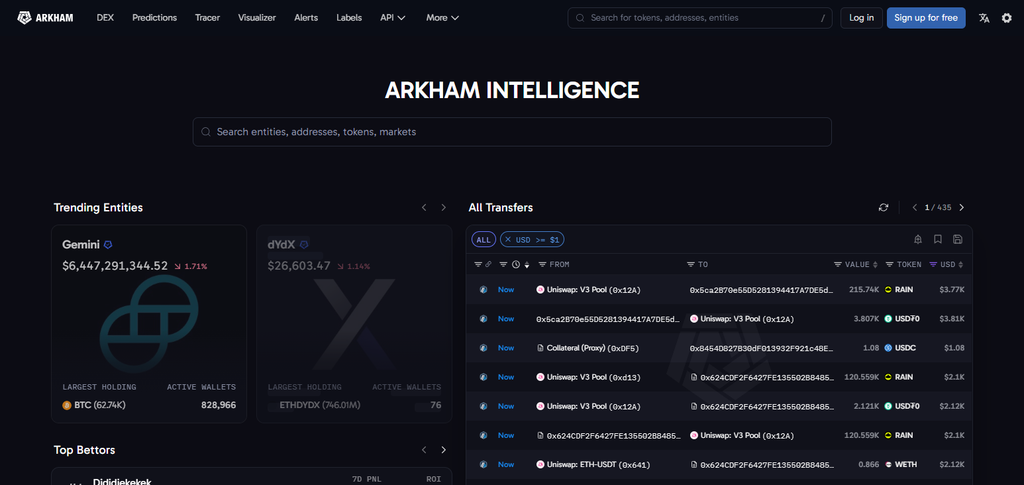
Task: Click the BTC coin icon in Gemini card
Action: coord(67,405)
